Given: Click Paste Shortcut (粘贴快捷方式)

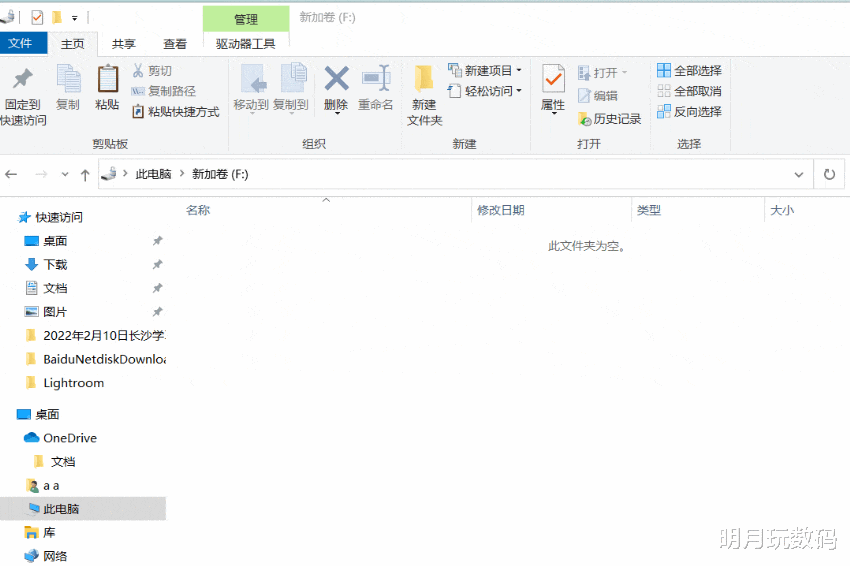Looking at the screenshot, I should (176, 112).
